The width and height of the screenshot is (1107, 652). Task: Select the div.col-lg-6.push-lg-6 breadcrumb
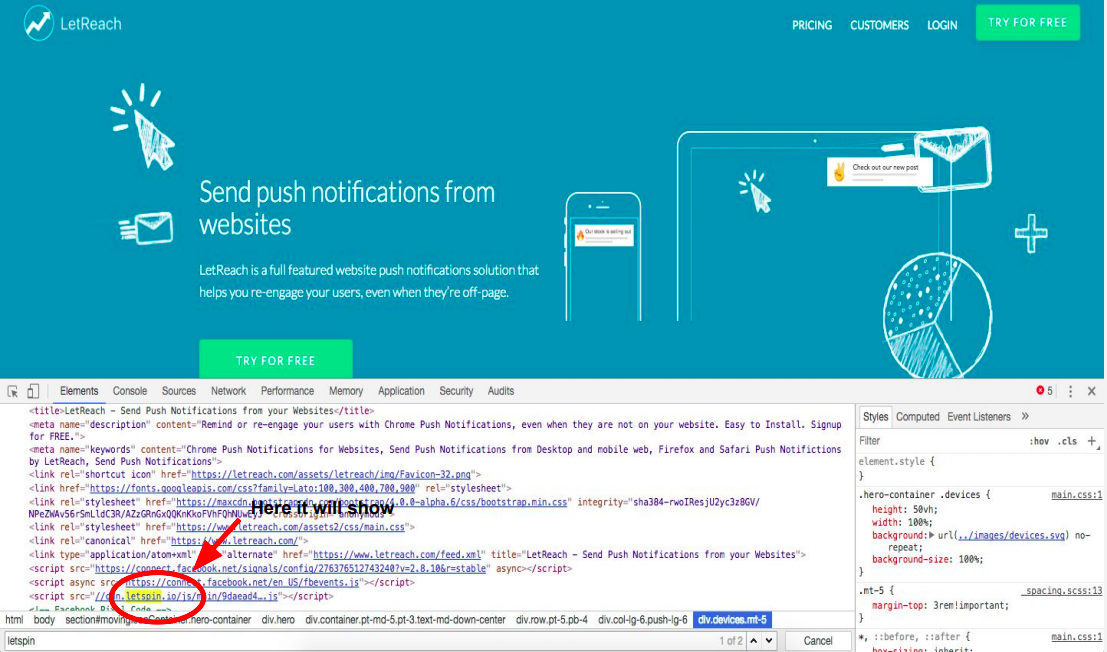(x=642, y=620)
